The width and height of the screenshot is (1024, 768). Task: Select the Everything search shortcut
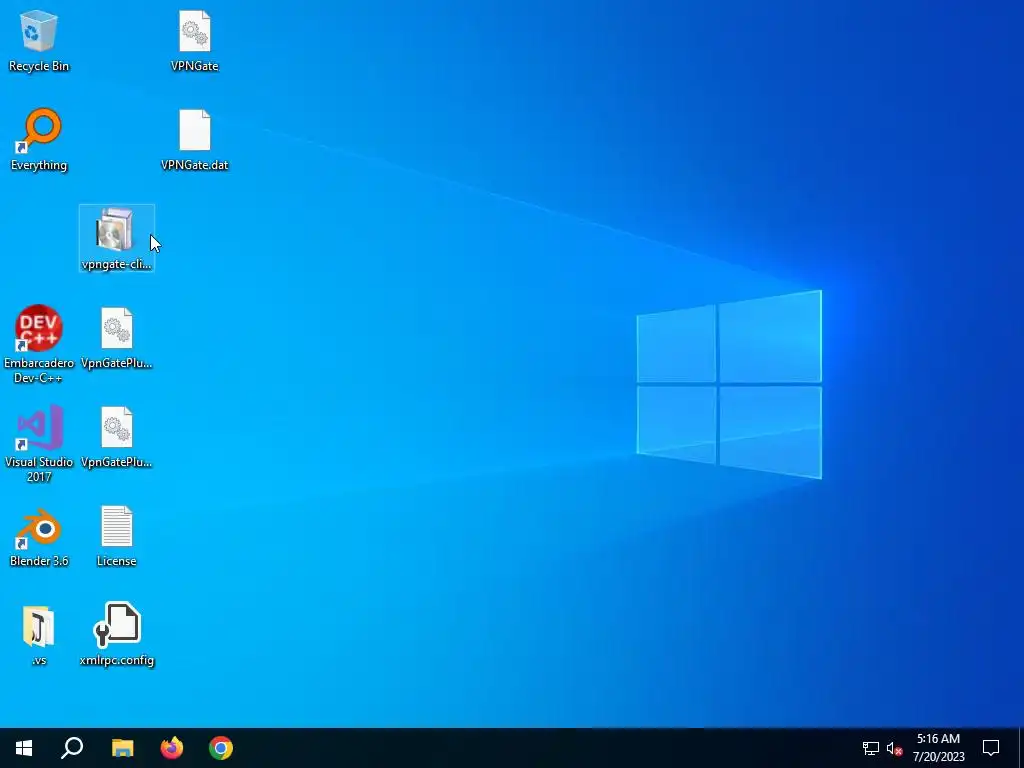(x=39, y=140)
